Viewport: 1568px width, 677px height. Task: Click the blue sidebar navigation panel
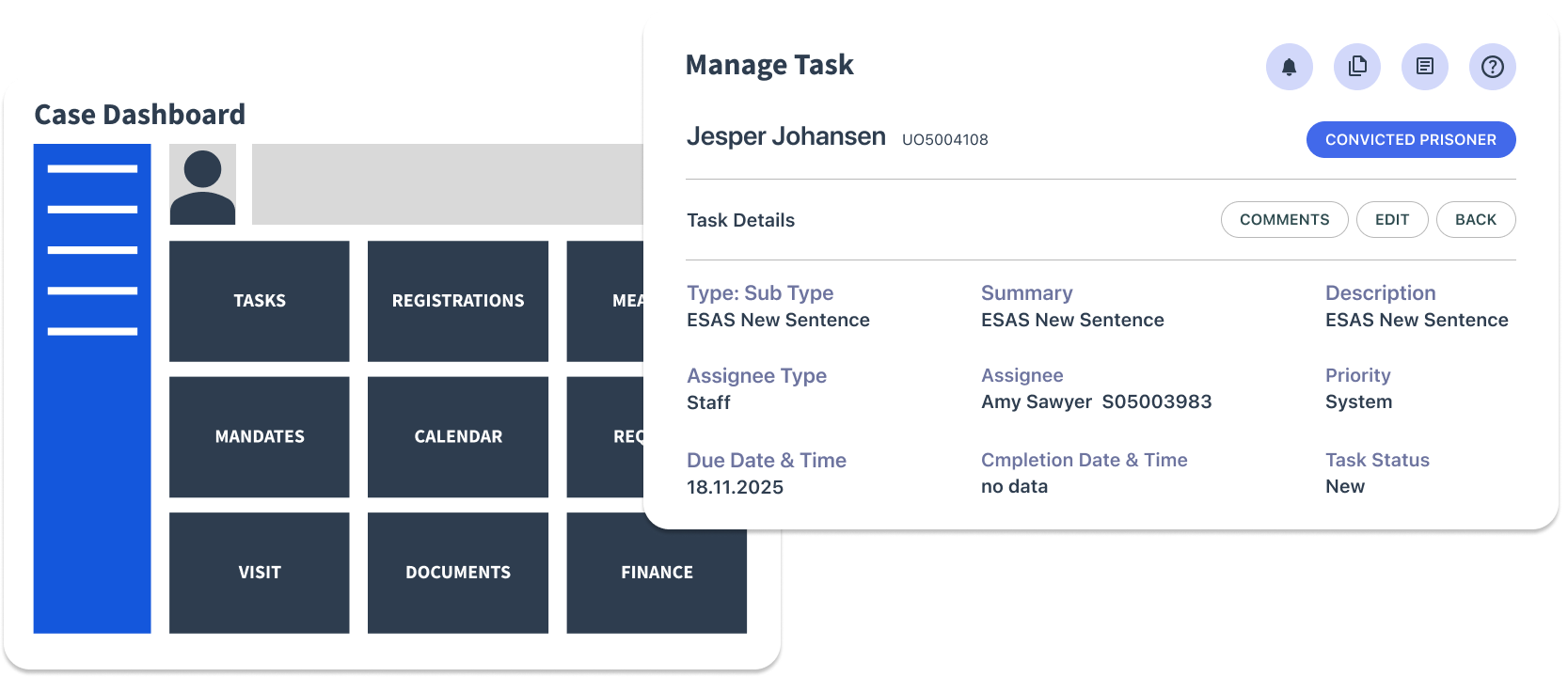(x=91, y=387)
